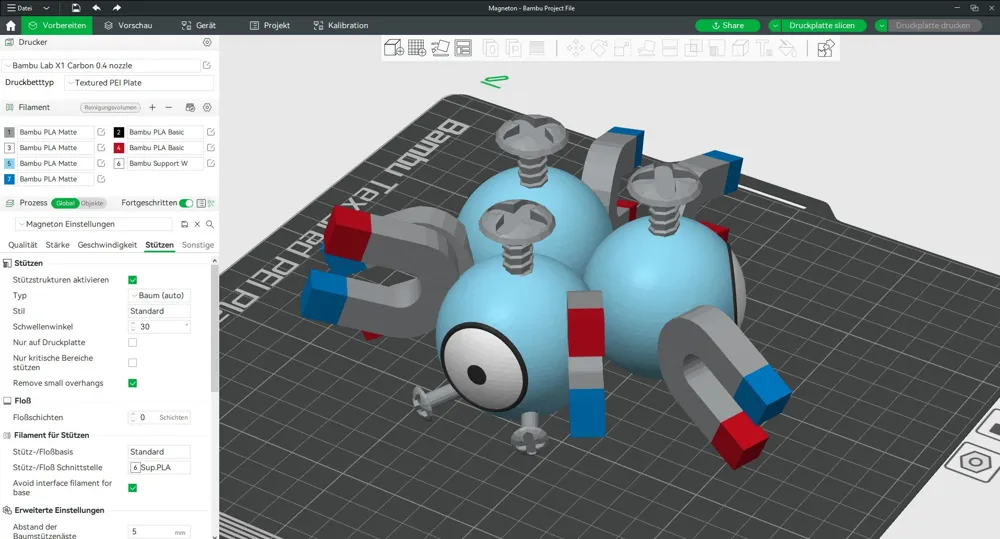This screenshot has height=539, width=1000.
Task: Toggle Remove small overhangs checkbox
Action: (x=133, y=383)
